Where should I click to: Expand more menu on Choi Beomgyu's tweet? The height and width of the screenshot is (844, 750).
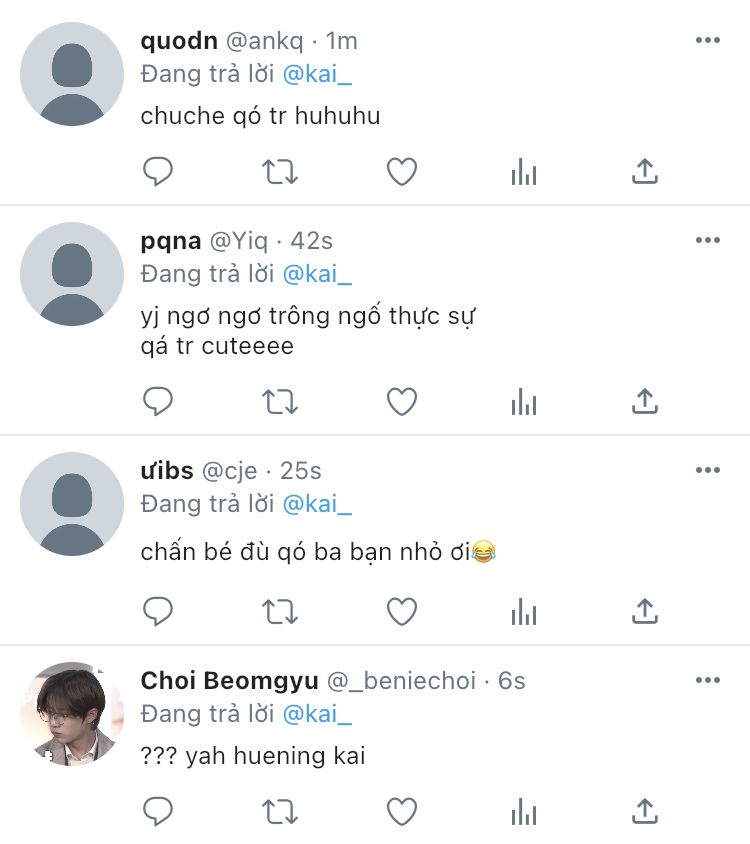pyautogui.click(x=707, y=681)
